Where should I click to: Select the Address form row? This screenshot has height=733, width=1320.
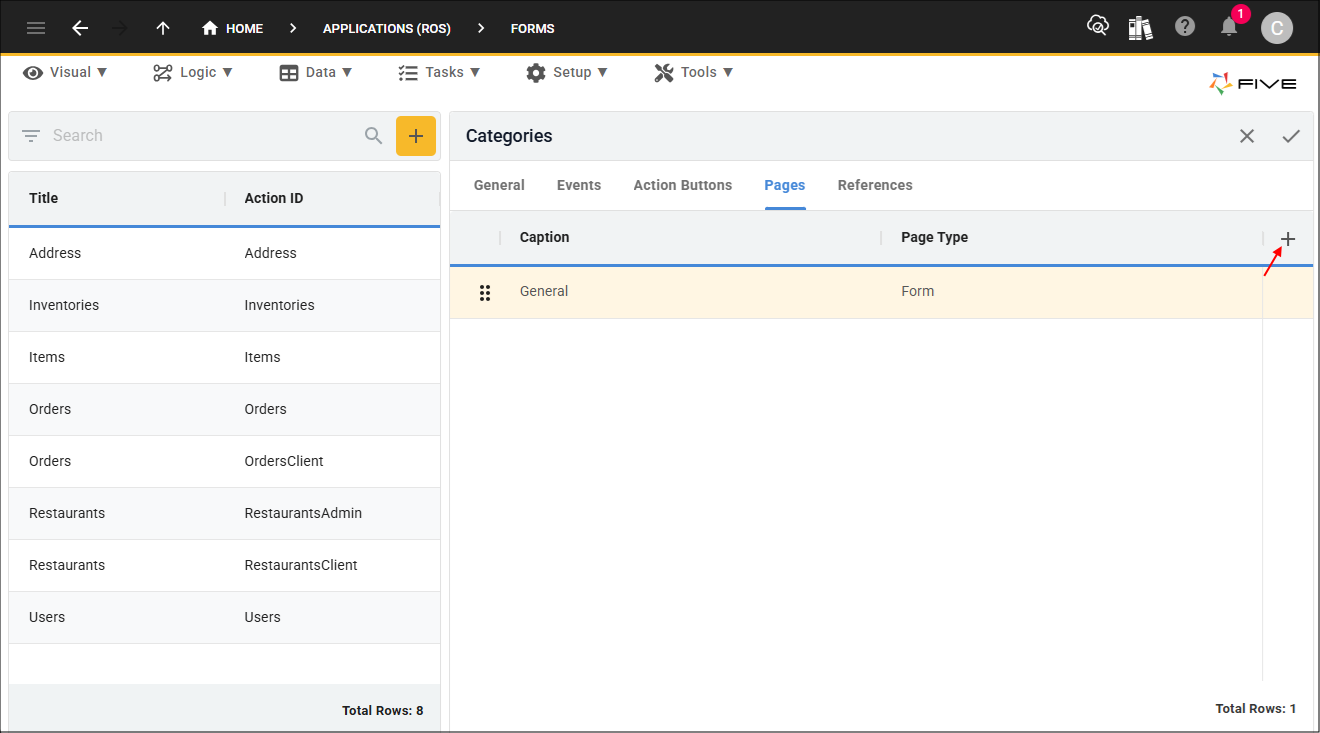224,253
